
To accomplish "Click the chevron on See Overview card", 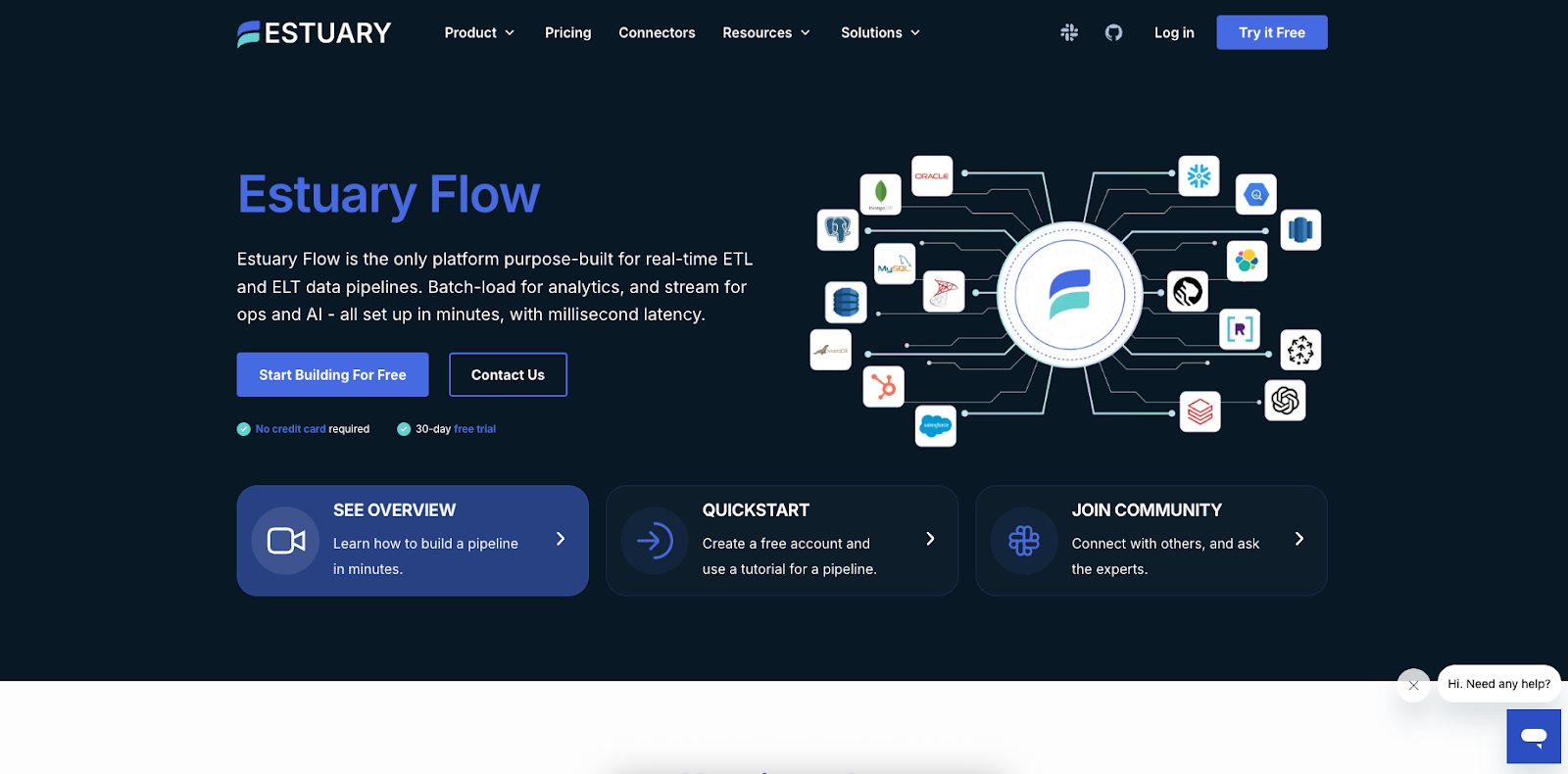I will pos(561,539).
